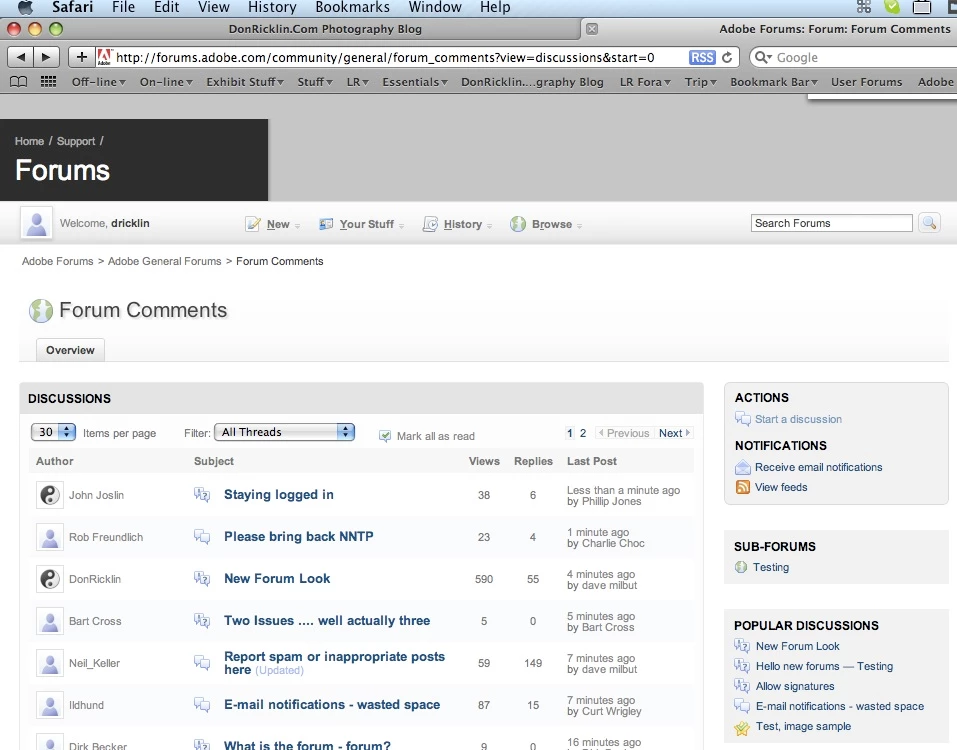Open Receive email notifications link
Screen dimensions: 957x750
(x=818, y=467)
